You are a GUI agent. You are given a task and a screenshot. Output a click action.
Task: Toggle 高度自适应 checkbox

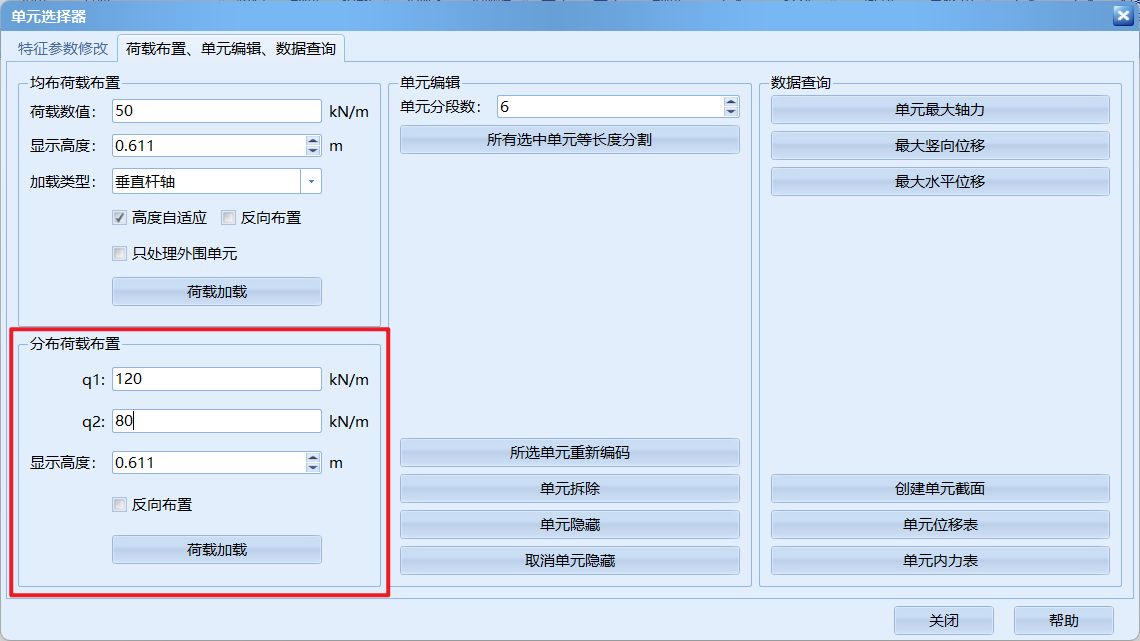[120, 217]
